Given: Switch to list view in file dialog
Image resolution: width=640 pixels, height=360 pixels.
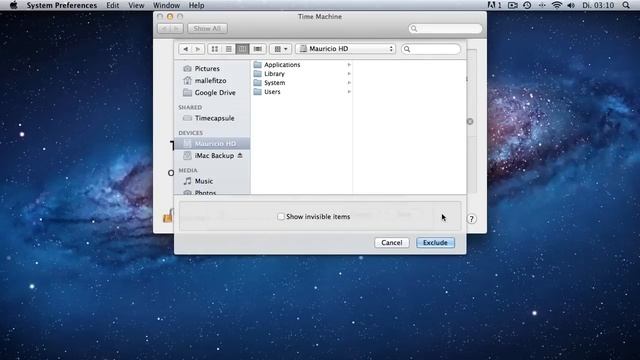Looking at the screenshot, I should (x=229, y=49).
